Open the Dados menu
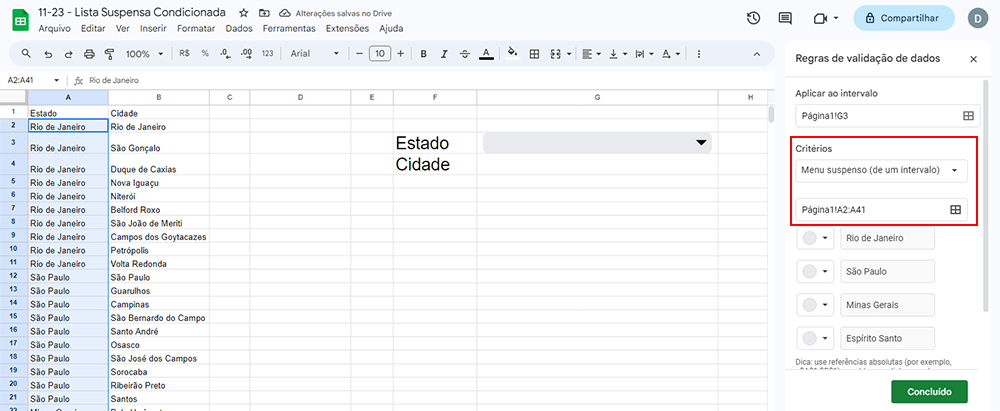 (239, 29)
